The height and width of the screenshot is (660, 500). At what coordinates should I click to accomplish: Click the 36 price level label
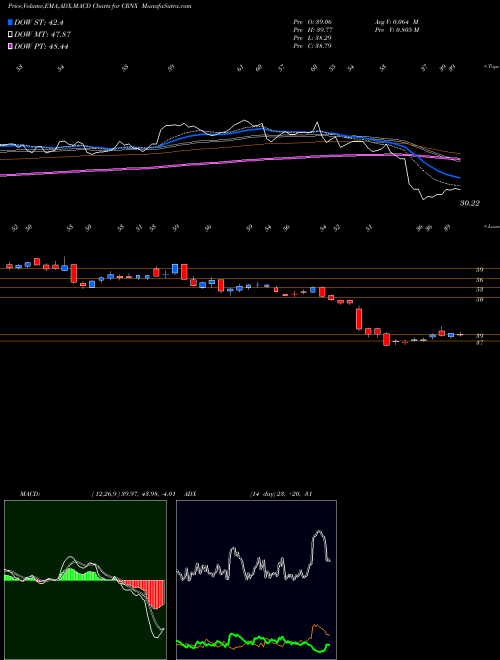[479, 280]
